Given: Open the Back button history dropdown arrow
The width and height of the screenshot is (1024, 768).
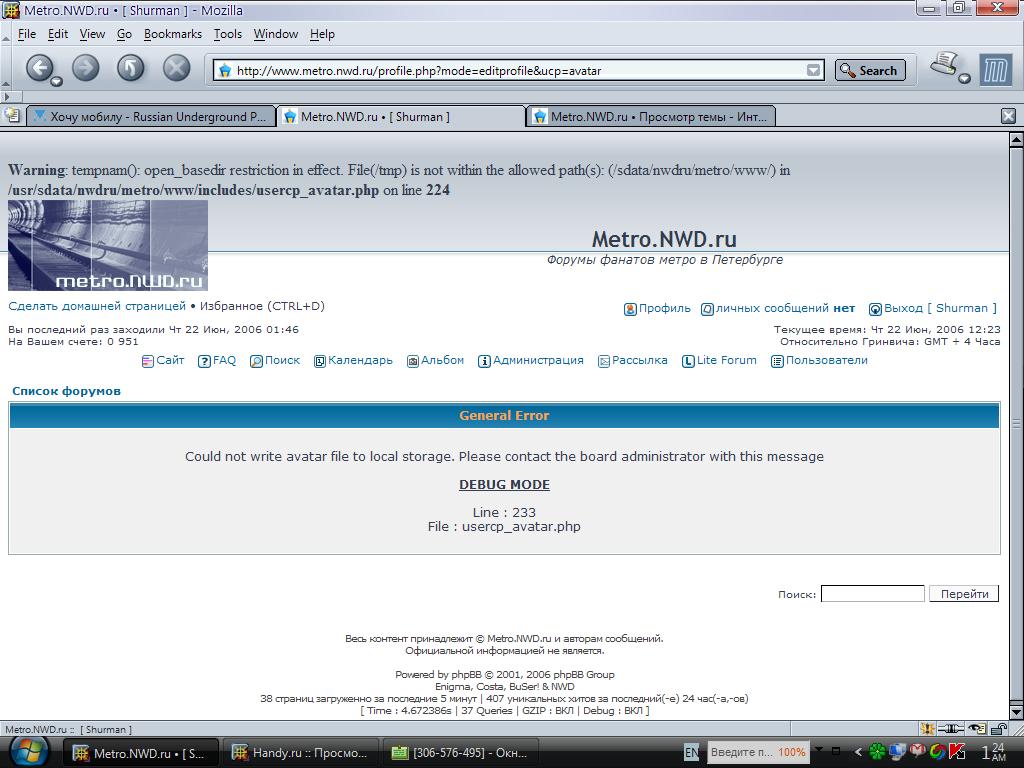Looking at the screenshot, I should (x=57, y=81).
